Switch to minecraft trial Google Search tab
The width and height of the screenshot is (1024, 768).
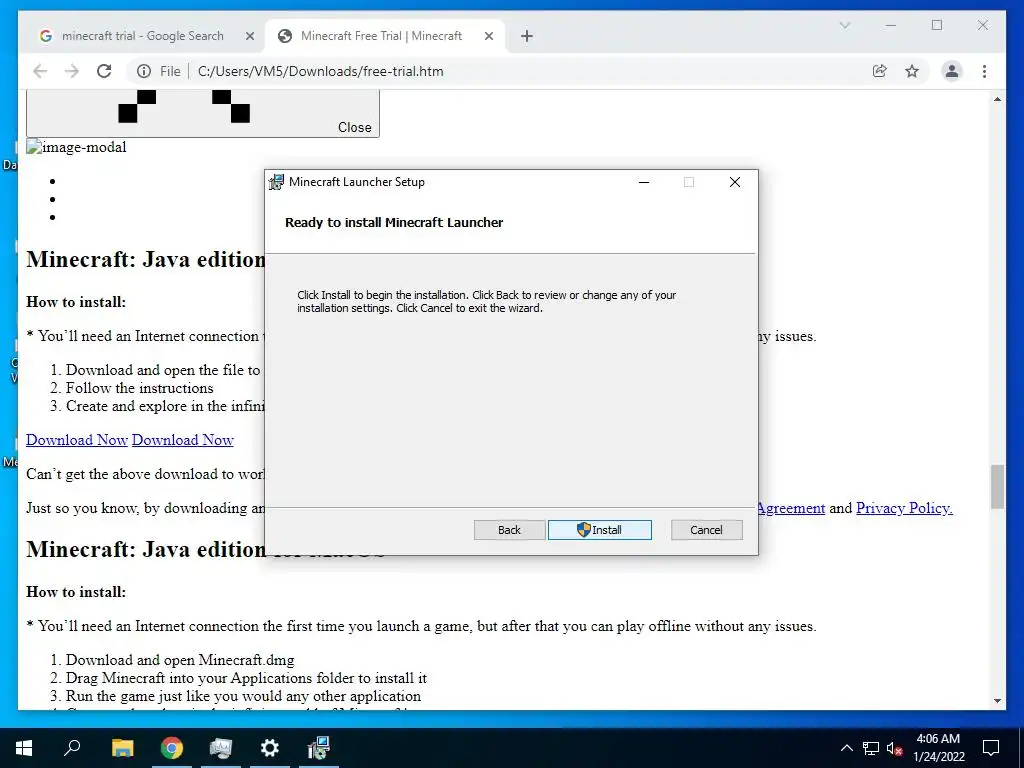tap(142, 36)
